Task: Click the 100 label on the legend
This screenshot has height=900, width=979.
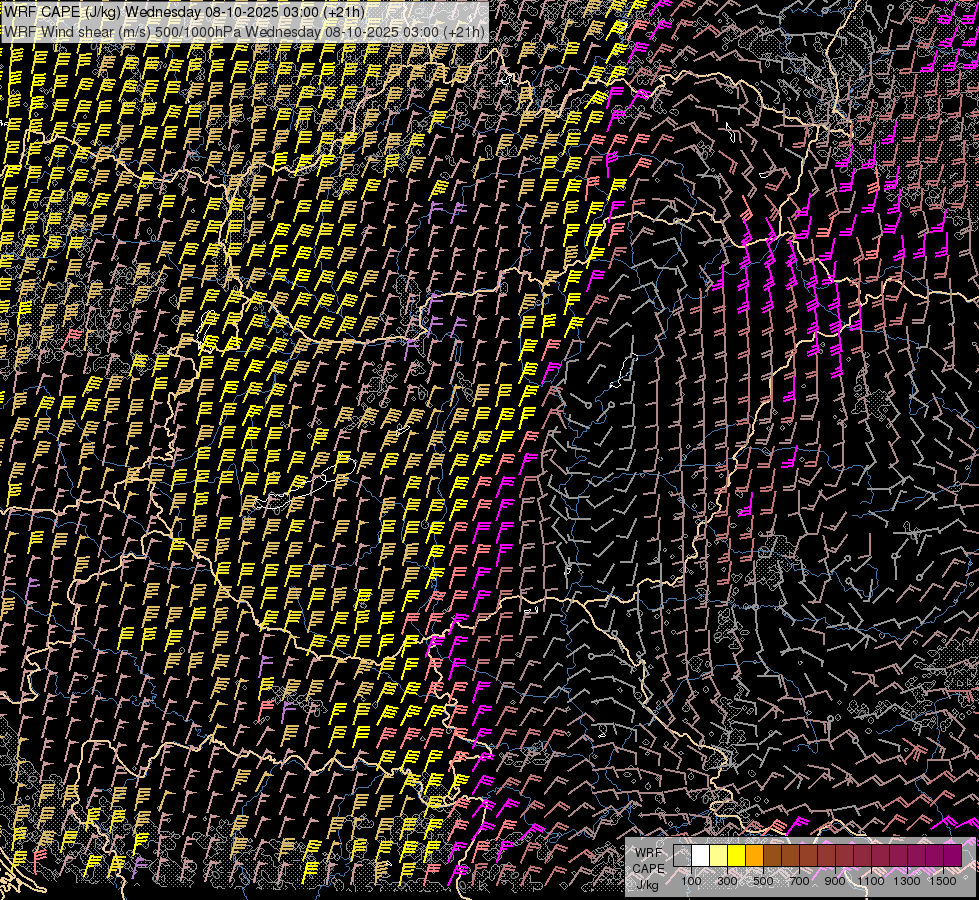Action: [x=691, y=881]
